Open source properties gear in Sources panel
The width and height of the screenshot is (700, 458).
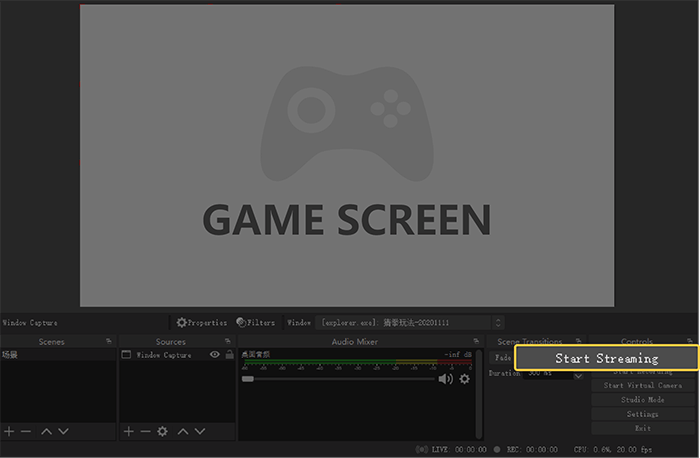(x=162, y=431)
